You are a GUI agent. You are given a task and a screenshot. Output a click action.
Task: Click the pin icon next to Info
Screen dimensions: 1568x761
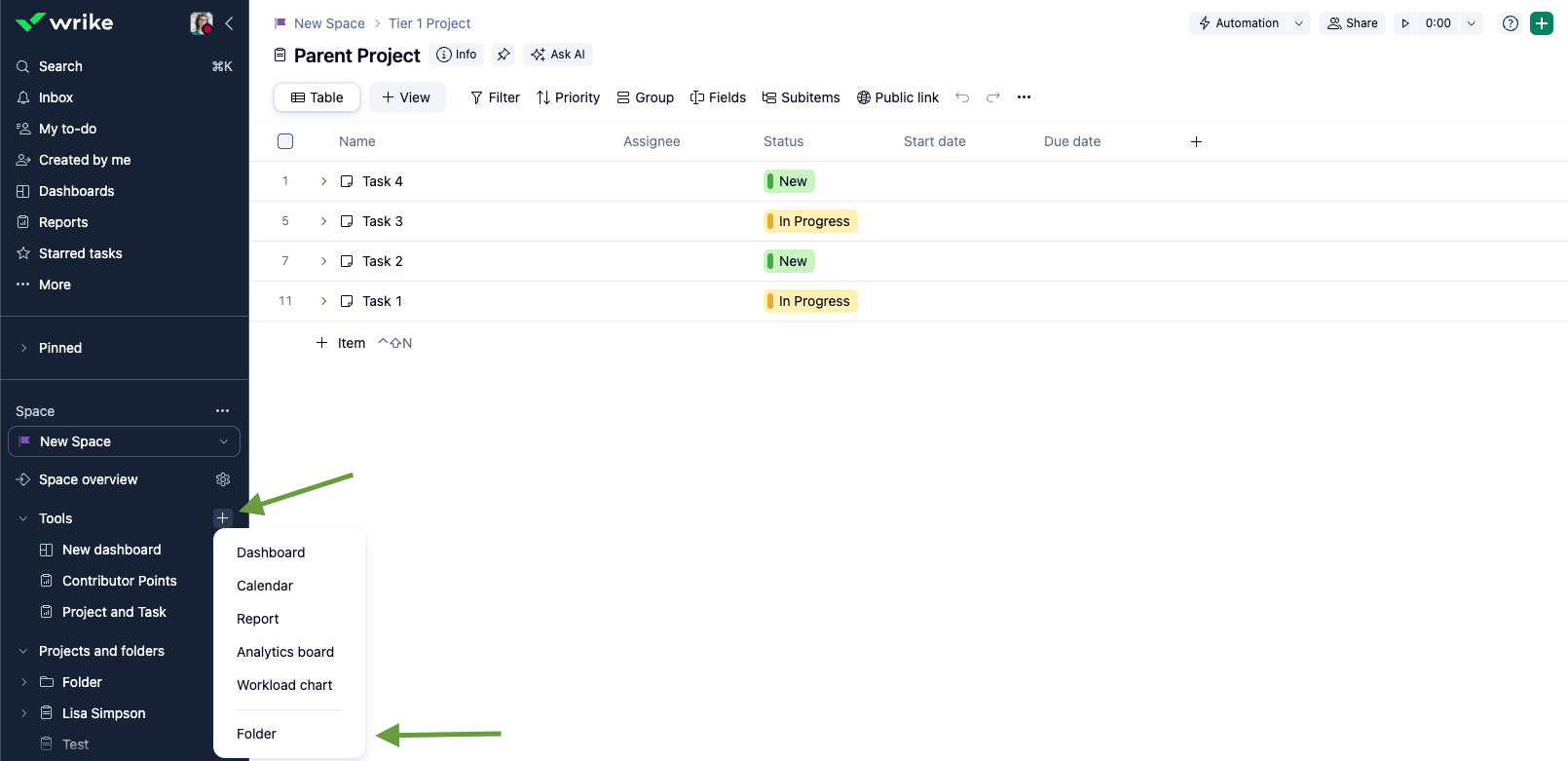[504, 55]
